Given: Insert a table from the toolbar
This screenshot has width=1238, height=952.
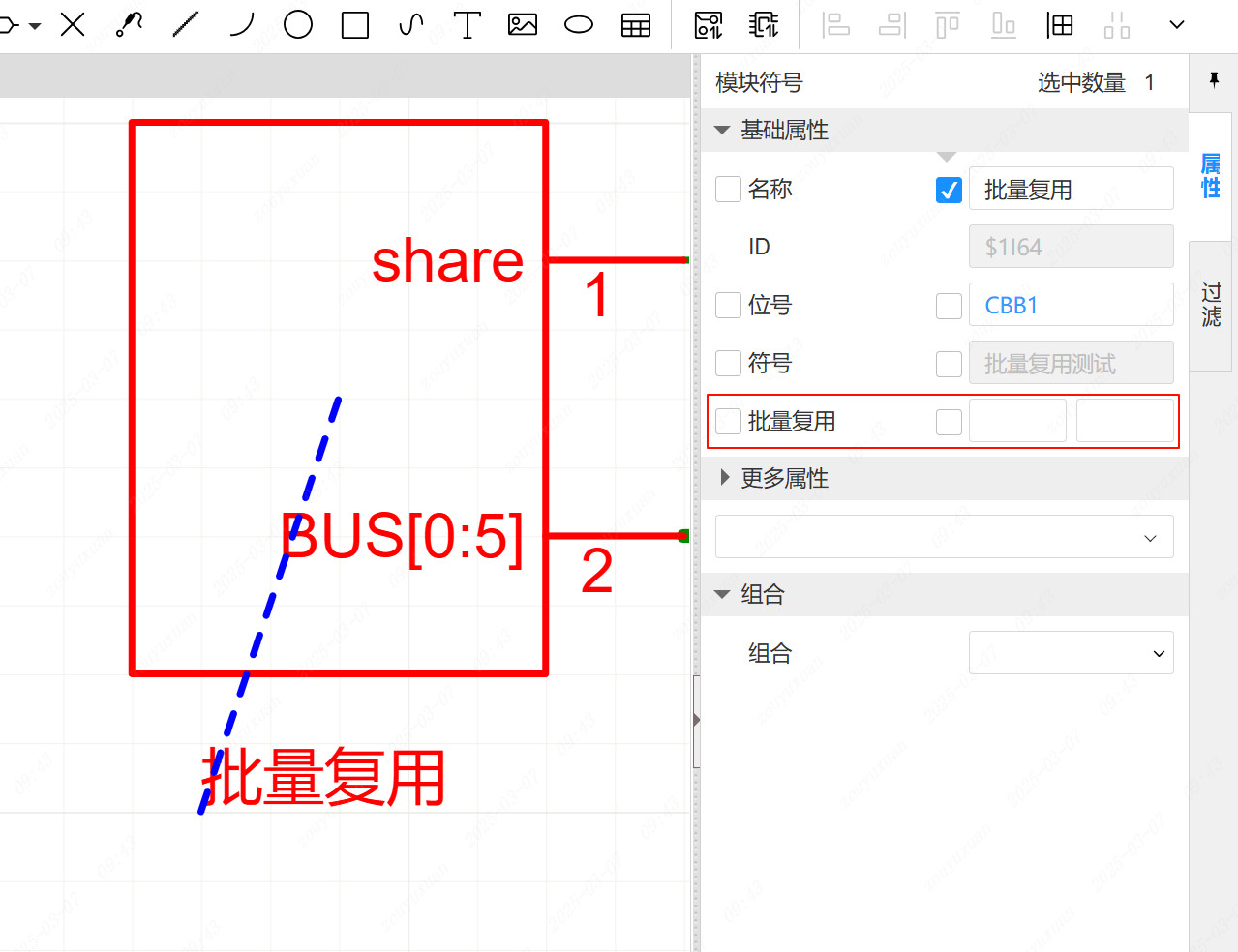Looking at the screenshot, I should click(x=636, y=25).
